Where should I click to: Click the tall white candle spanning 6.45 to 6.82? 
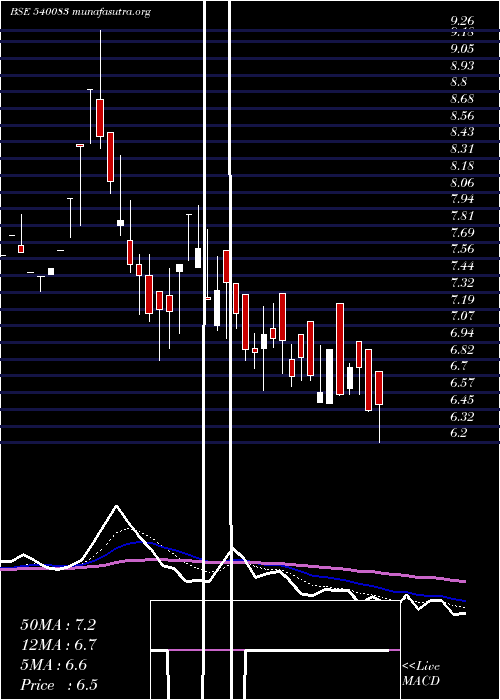[x=329, y=376]
